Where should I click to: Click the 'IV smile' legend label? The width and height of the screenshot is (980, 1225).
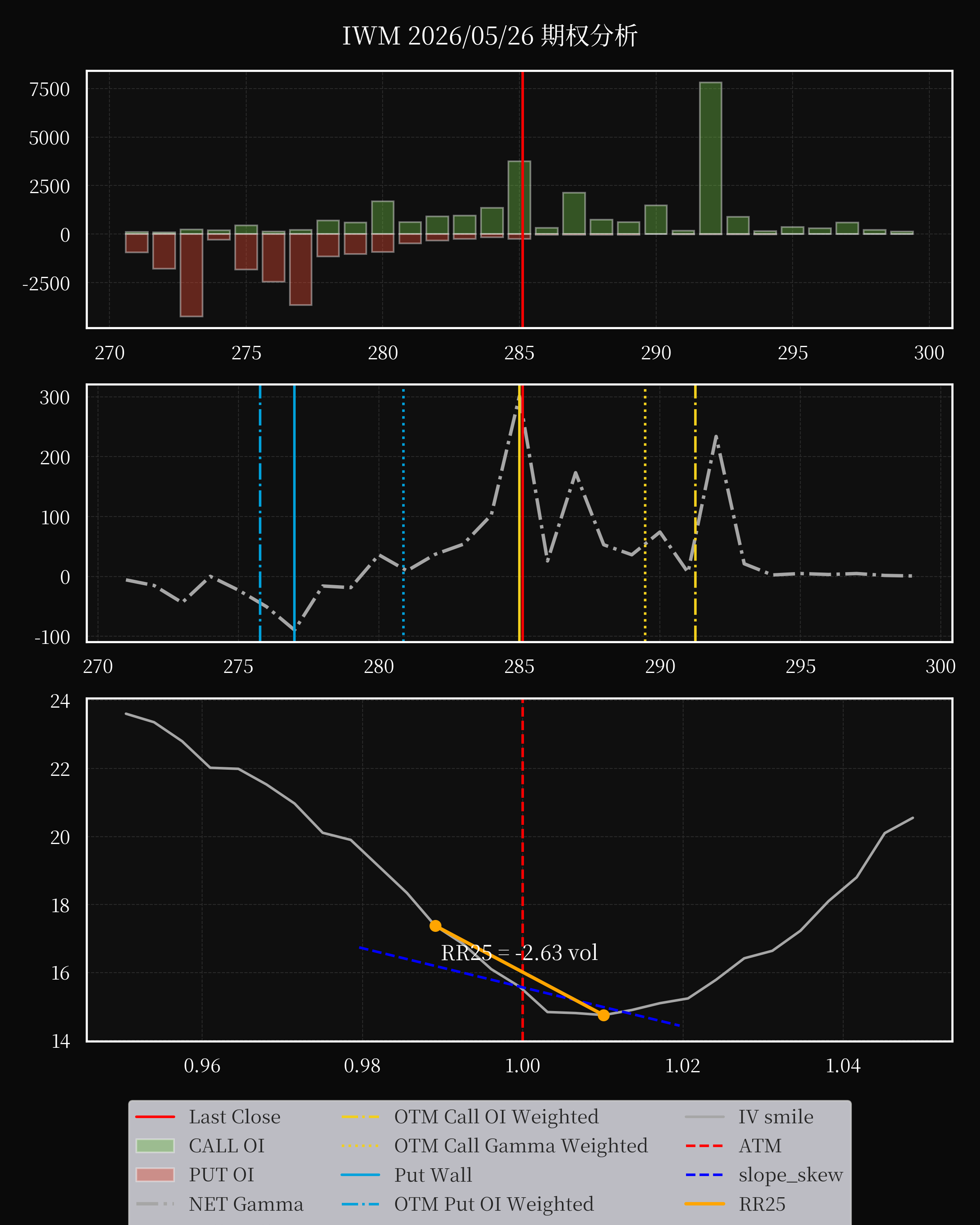tap(776, 1117)
